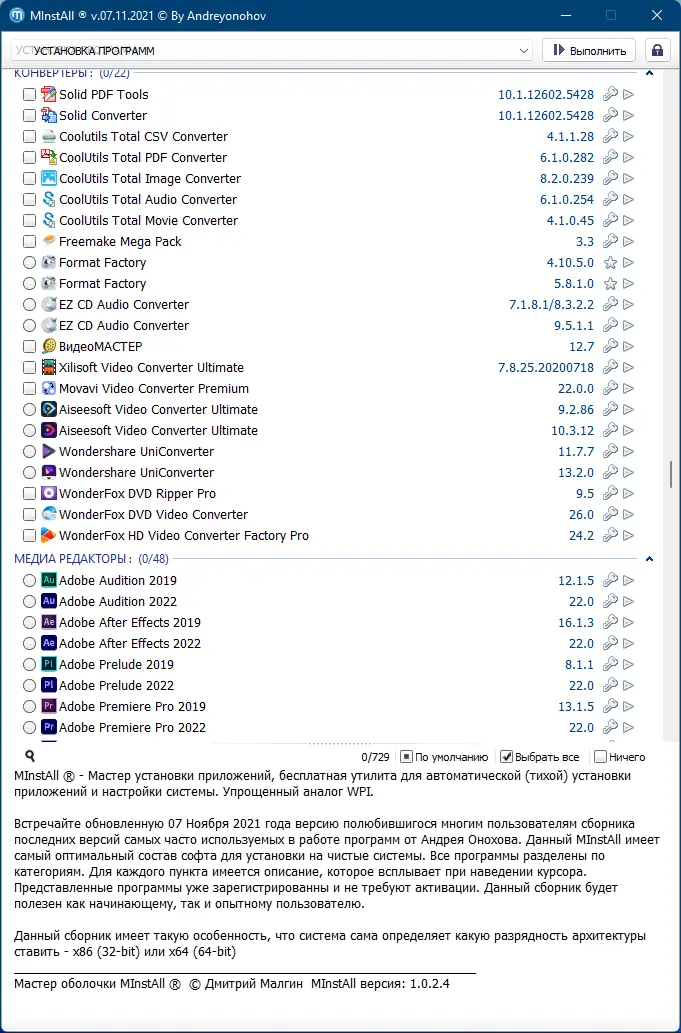Click the КОНВЕРТЕРЫ category header text
The width and height of the screenshot is (681, 1033).
tap(72, 72)
